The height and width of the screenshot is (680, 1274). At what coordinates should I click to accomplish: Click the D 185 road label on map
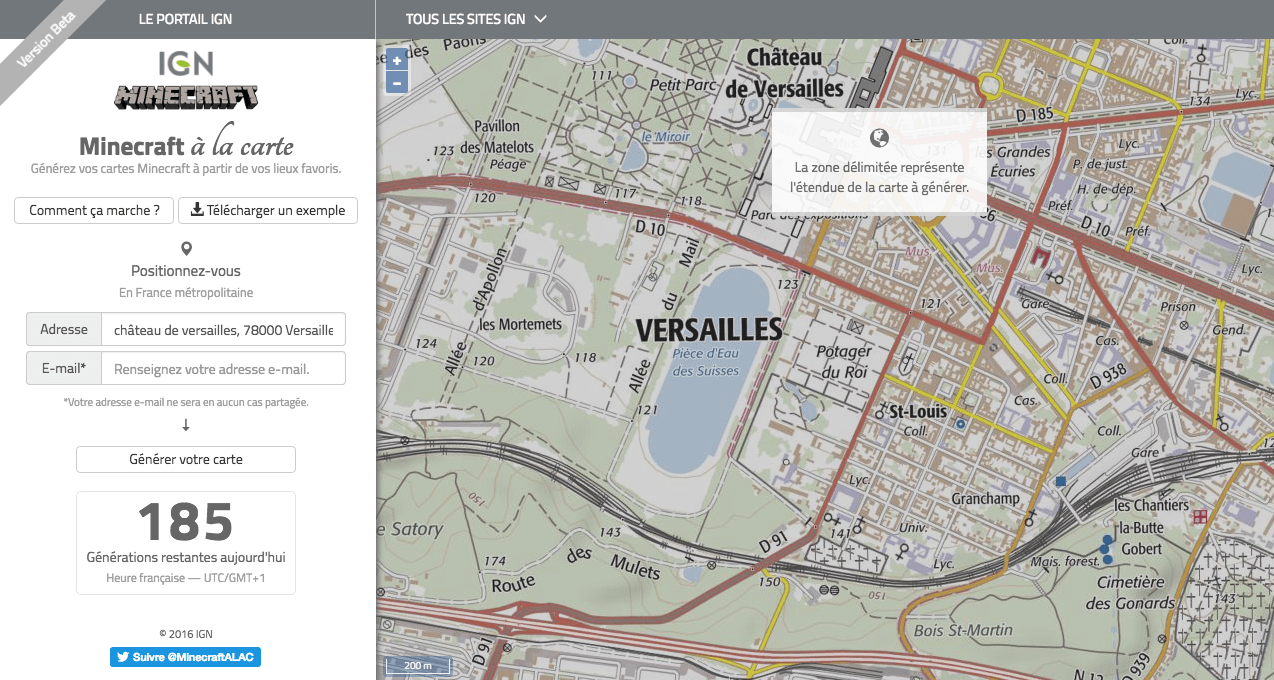1035,114
